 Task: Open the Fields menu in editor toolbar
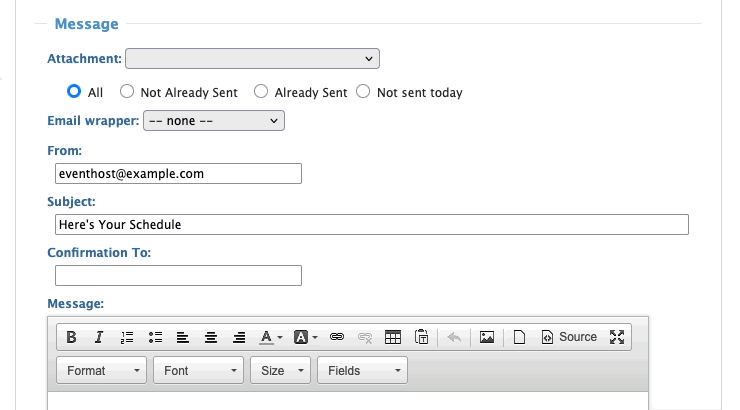point(362,371)
